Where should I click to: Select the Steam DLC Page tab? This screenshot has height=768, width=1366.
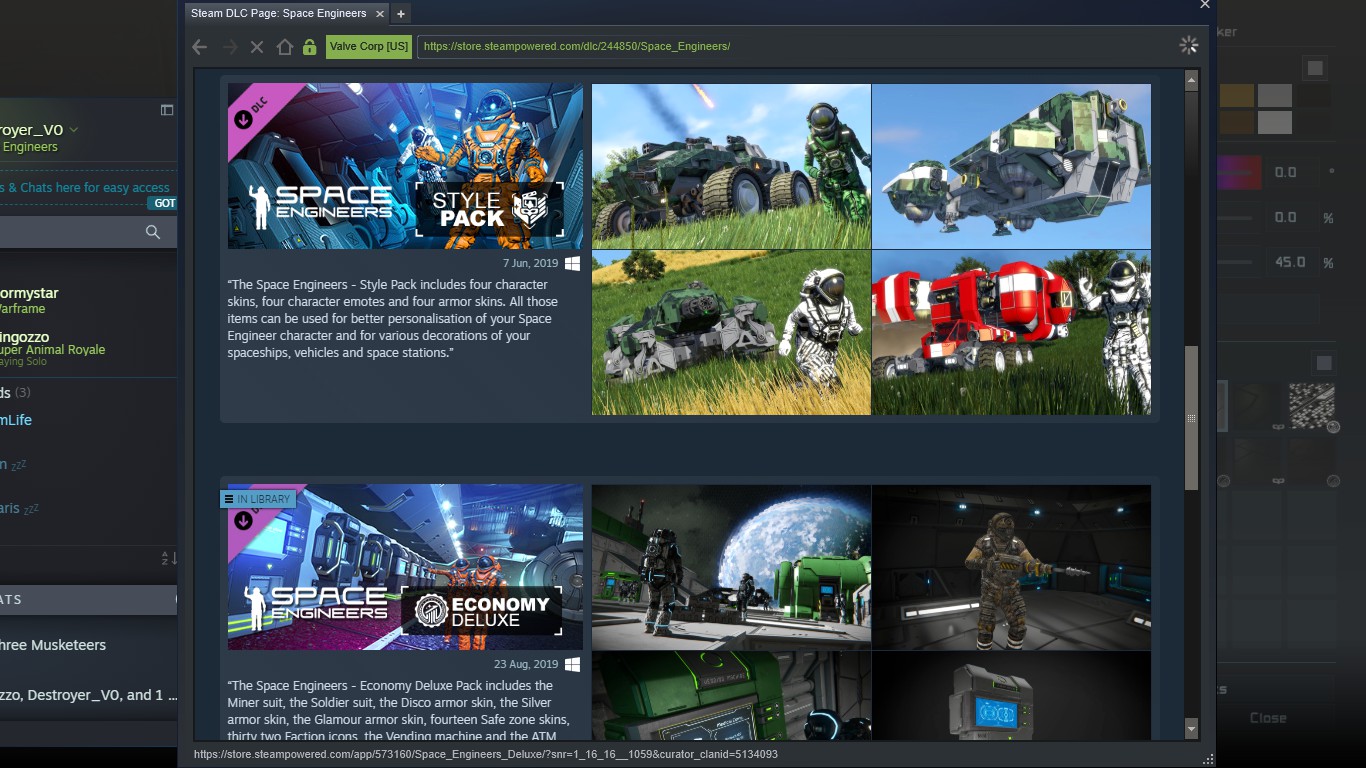[278, 14]
